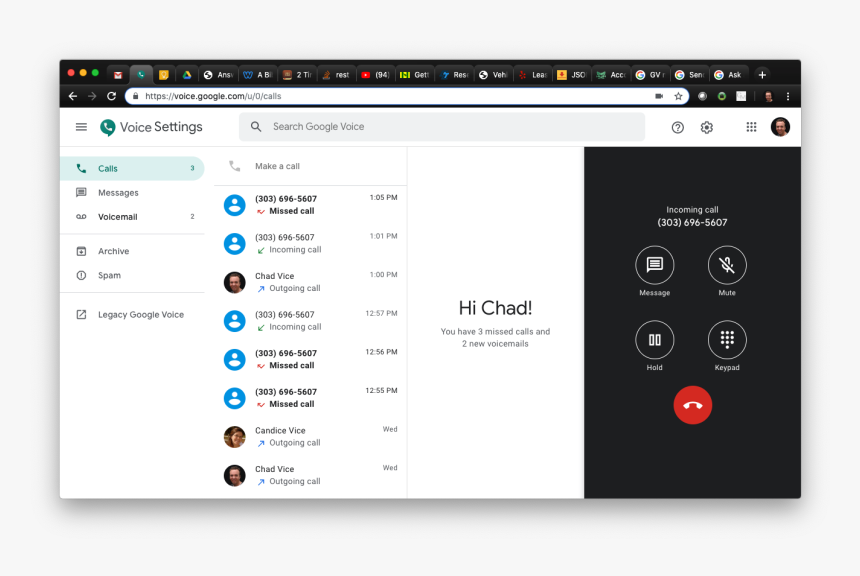Switch to the Gmail tab
Screen dimensions: 860x576
pyautogui.click(x=118, y=75)
